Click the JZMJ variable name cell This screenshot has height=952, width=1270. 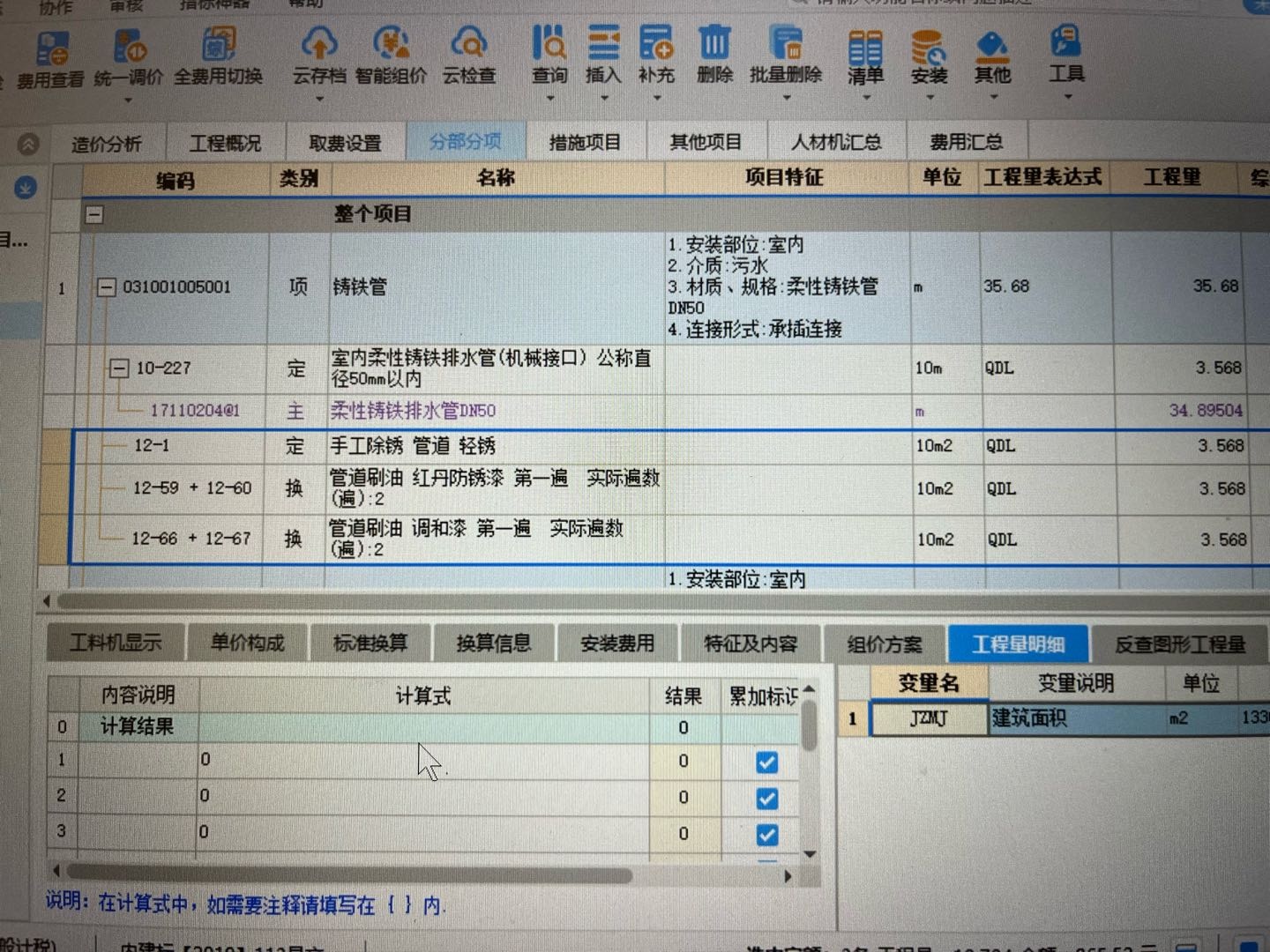[929, 718]
